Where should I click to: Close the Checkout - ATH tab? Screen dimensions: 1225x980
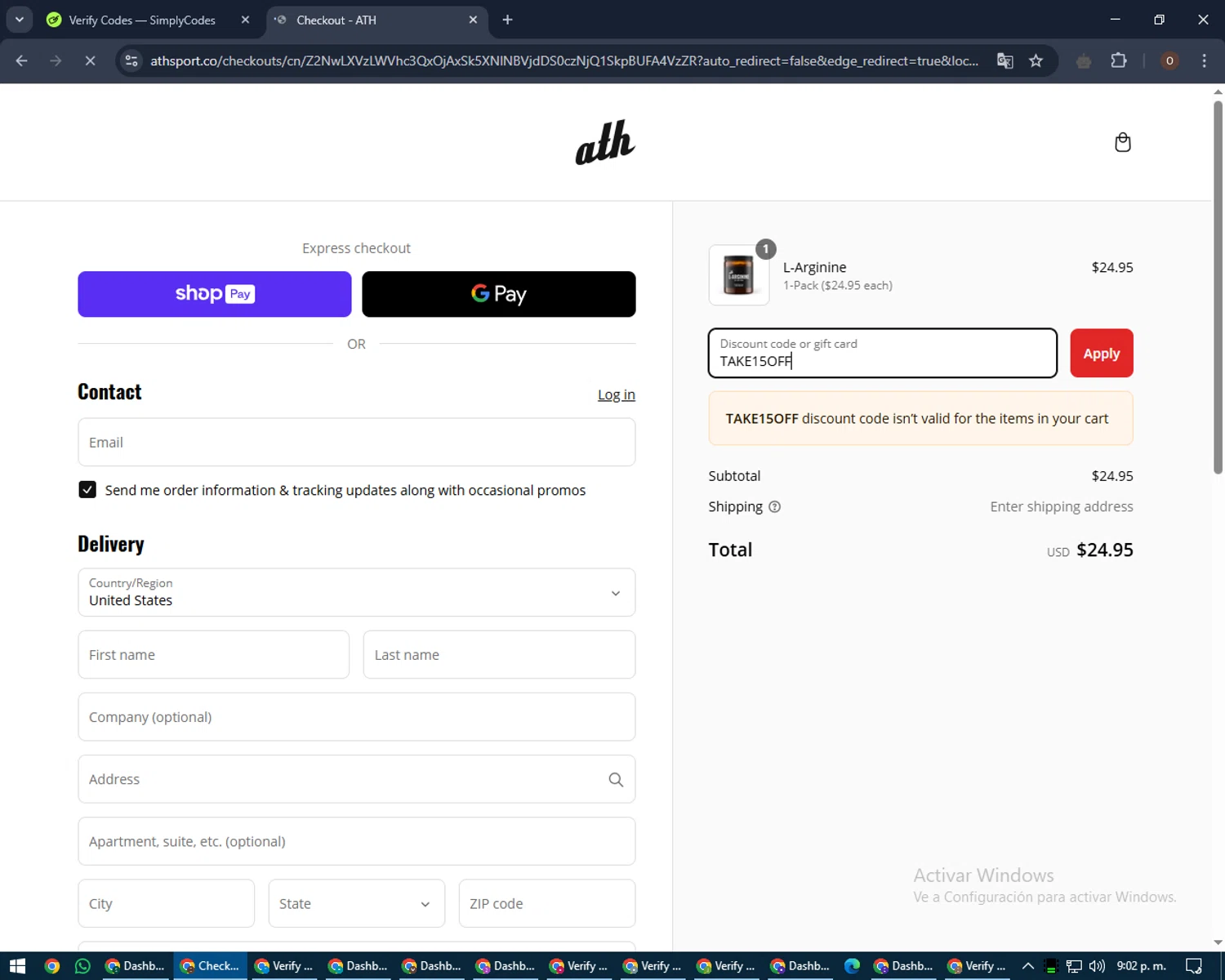pyautogui.click(x=473, y=20)
